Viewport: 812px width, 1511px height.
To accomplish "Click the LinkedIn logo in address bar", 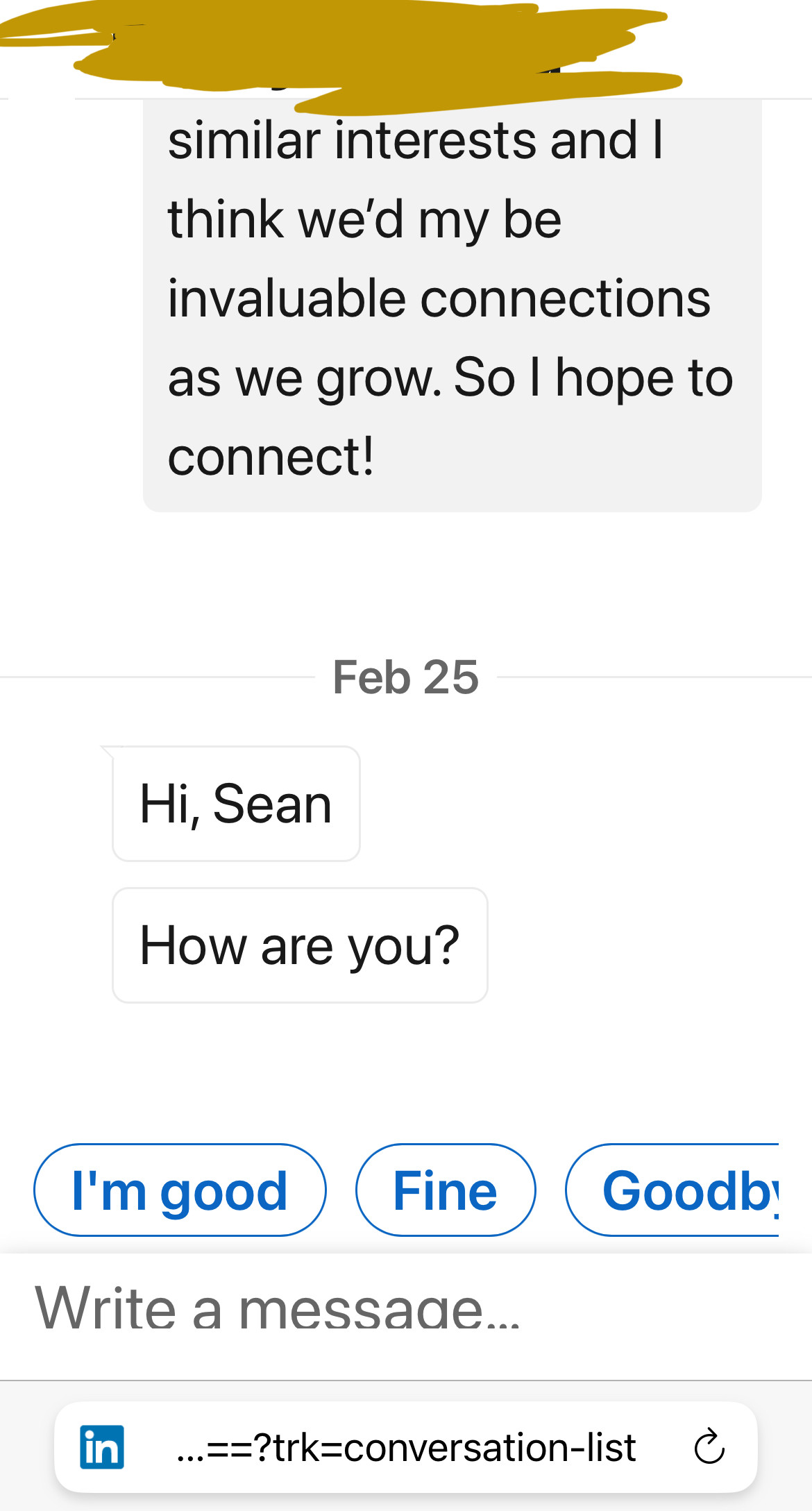I will click(x=102, y=1447).
